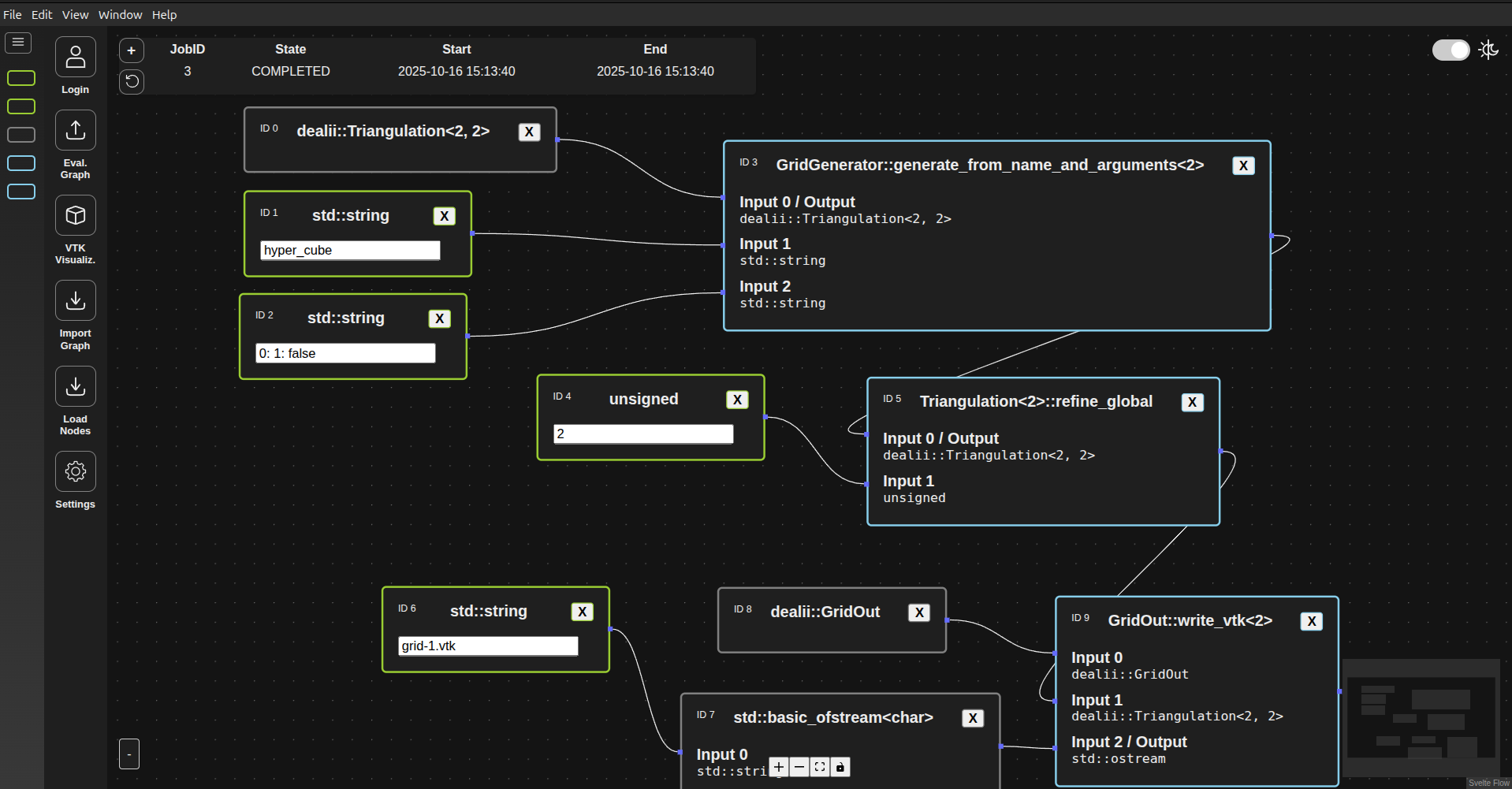Toggle the lock icon in flow controls
This screenshot has width=1512, height=789.
tap(840, 767)
